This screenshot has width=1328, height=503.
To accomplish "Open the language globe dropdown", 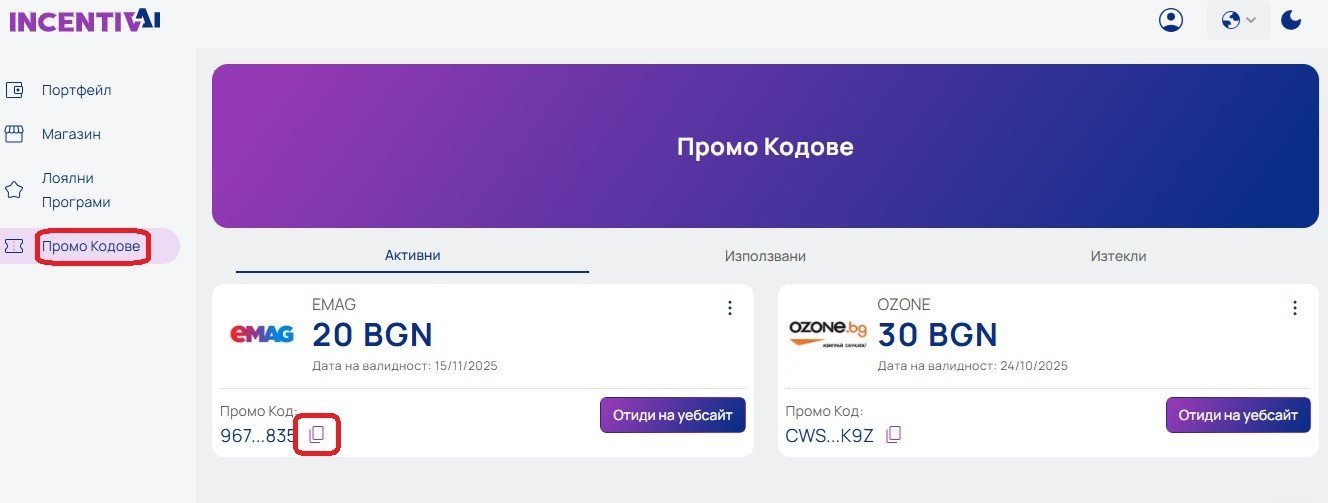I will pos(1238,20).
